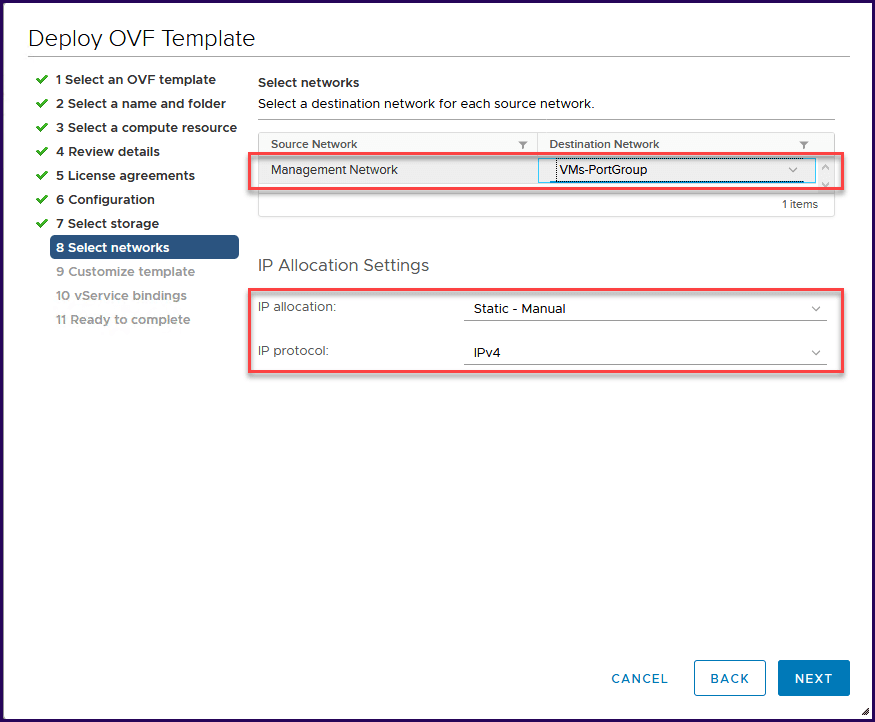This screenshot has height=722, width=875.
Task: Click the IP Allocation Settings heading
Action: (343, 266)
